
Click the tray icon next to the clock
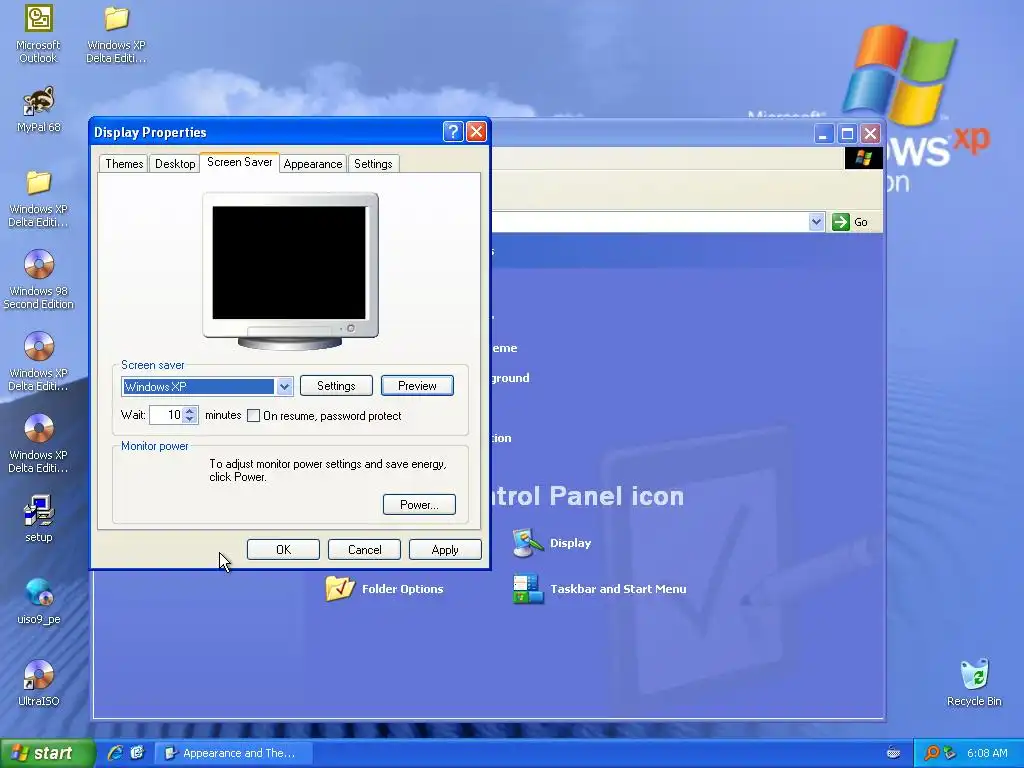(x=950, y=753)
